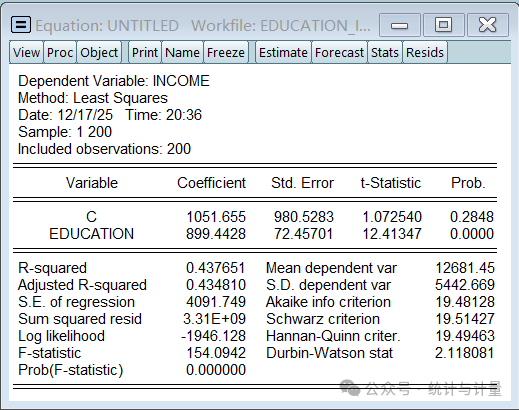Click coefficient value 899.4428
The height and width of the screenshot is (410, 519).
click(x=216, y=234)
